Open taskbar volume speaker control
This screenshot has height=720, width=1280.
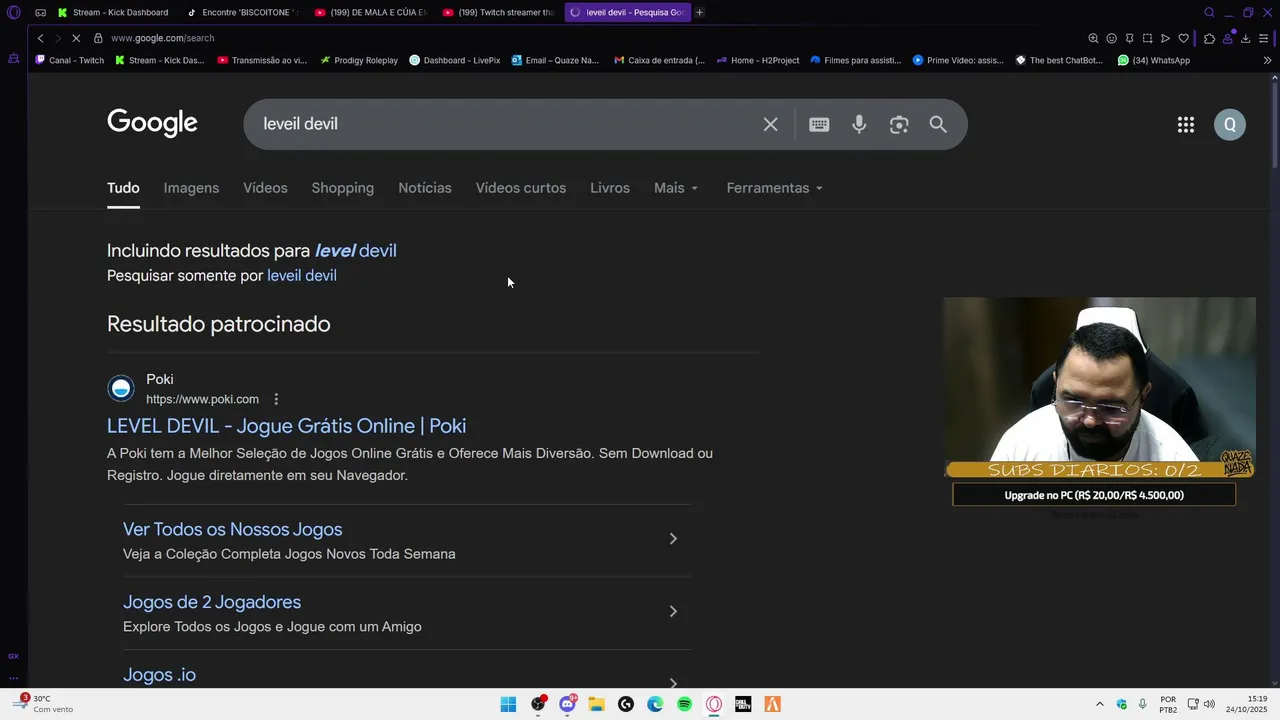pos(1209,704)
